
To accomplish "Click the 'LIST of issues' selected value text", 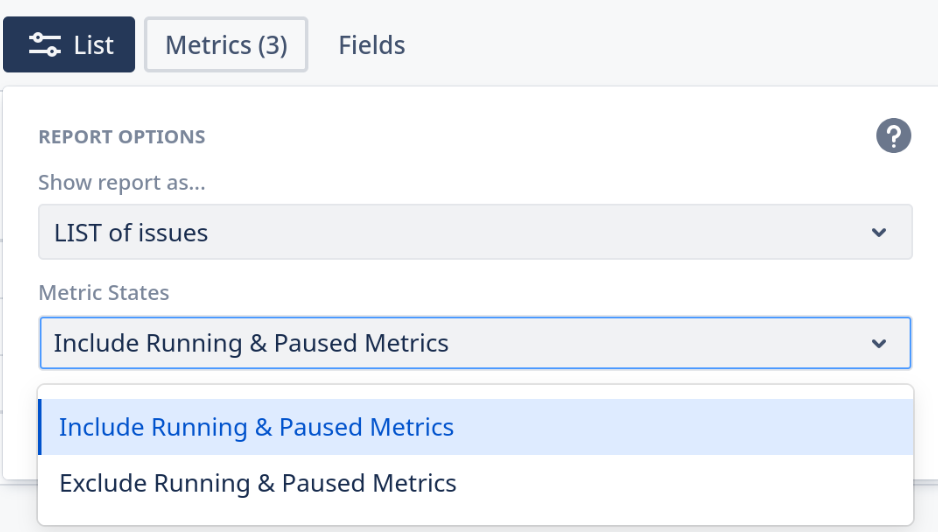I will pyautogui.click(x=131, y=233).
